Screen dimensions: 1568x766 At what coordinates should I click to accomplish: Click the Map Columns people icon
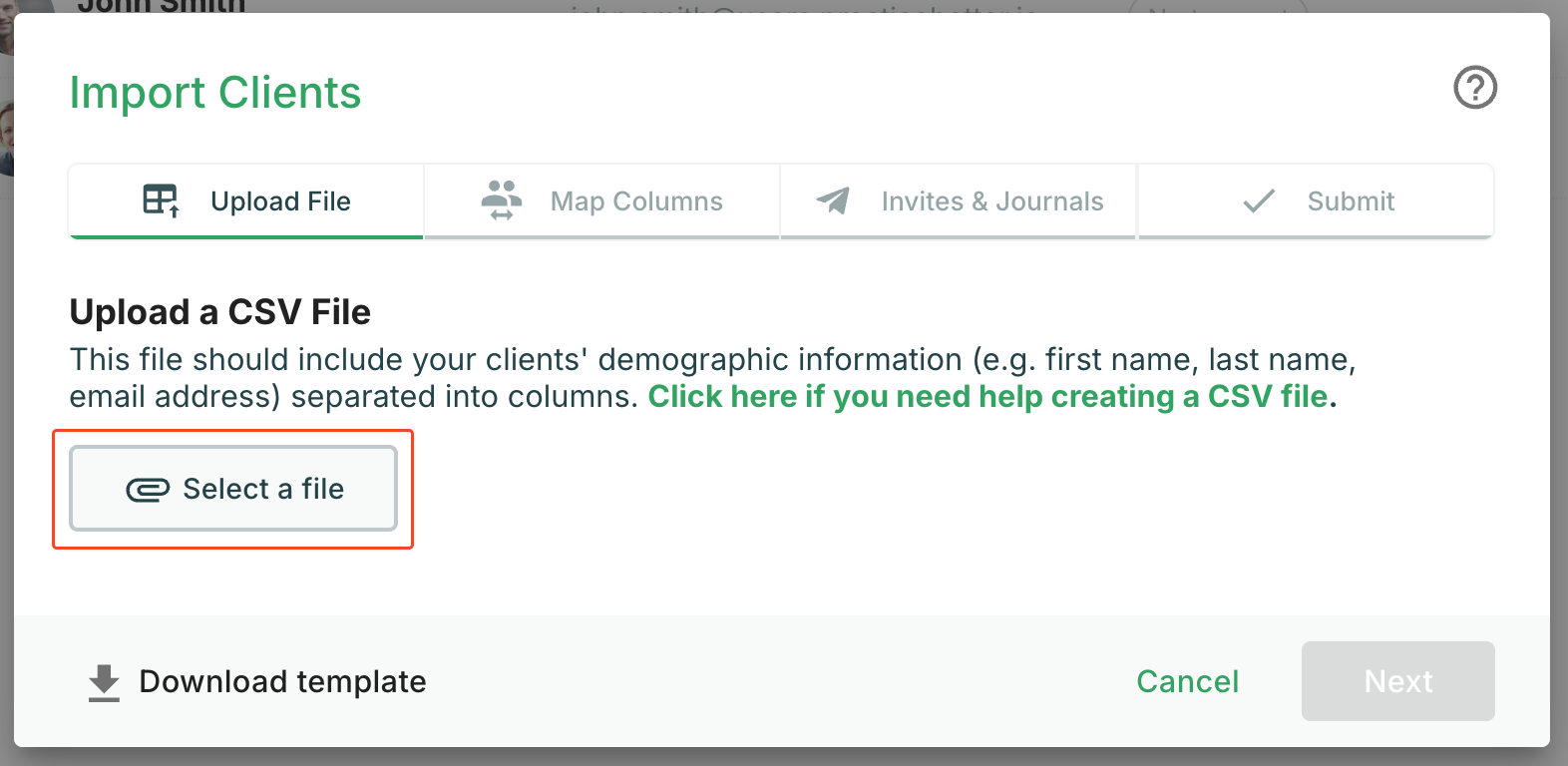coord(502,199)
